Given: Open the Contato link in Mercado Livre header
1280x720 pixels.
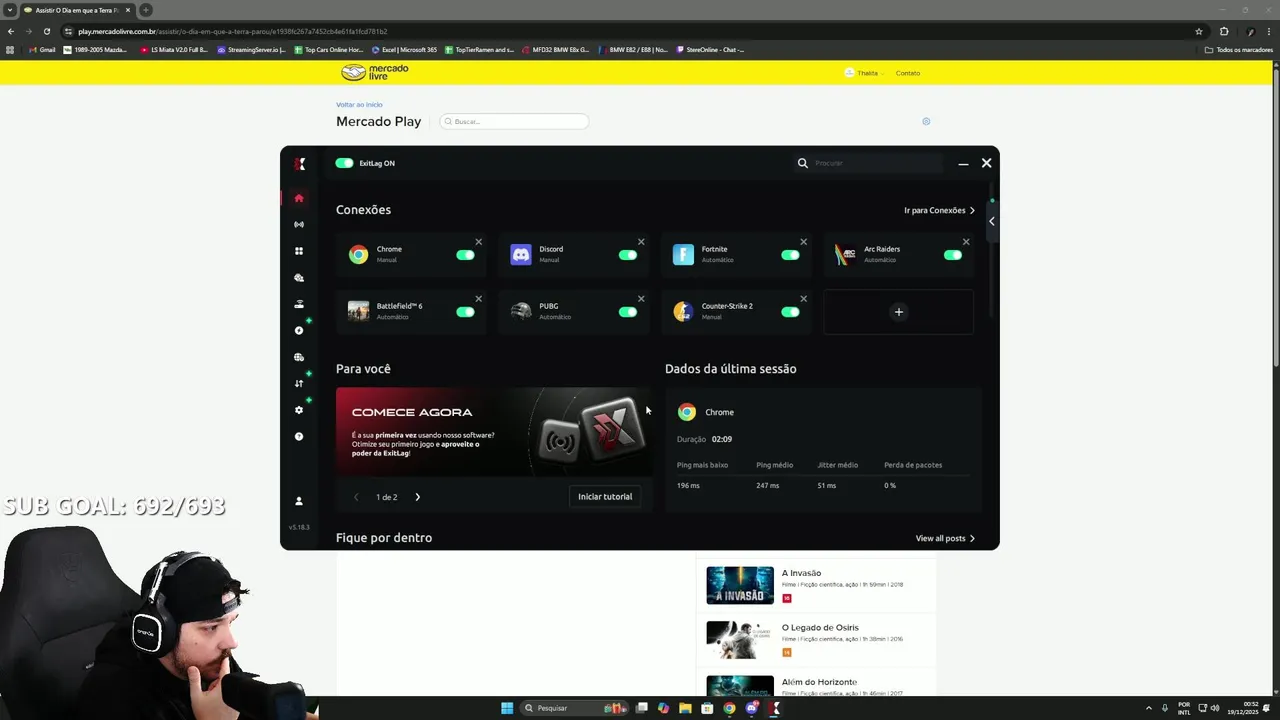Looking at the screenshot, I should [x=908, y=73].
